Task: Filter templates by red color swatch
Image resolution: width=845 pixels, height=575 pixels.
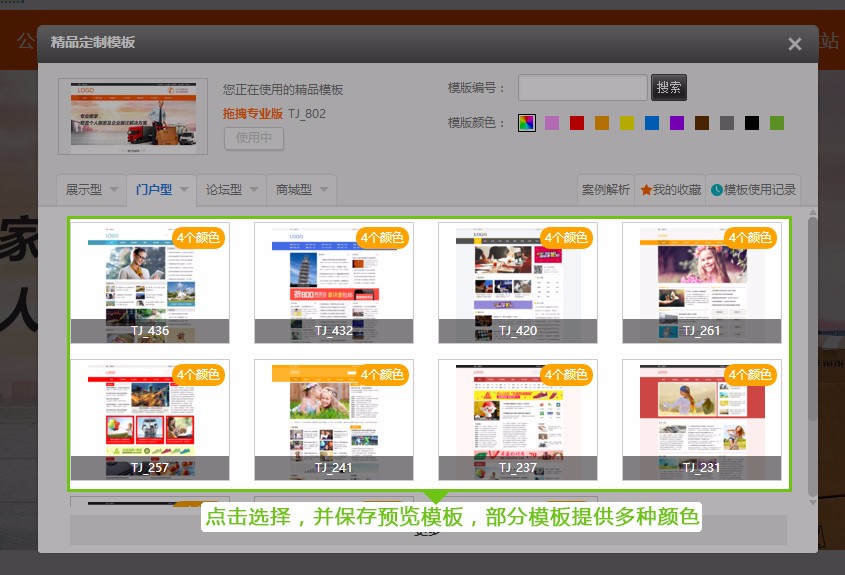Action: (x=577, y=123)
